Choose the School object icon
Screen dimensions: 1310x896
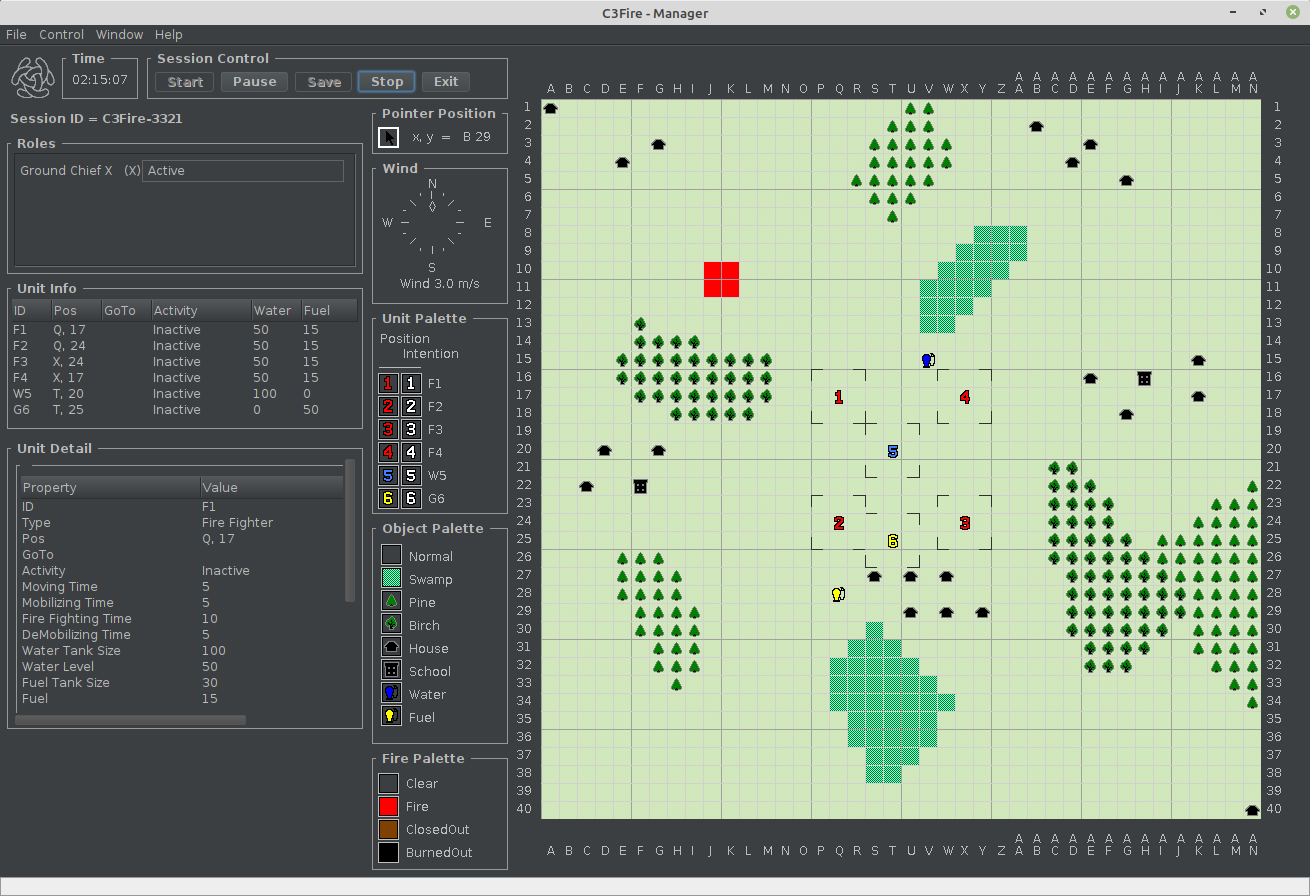(390, 671)
